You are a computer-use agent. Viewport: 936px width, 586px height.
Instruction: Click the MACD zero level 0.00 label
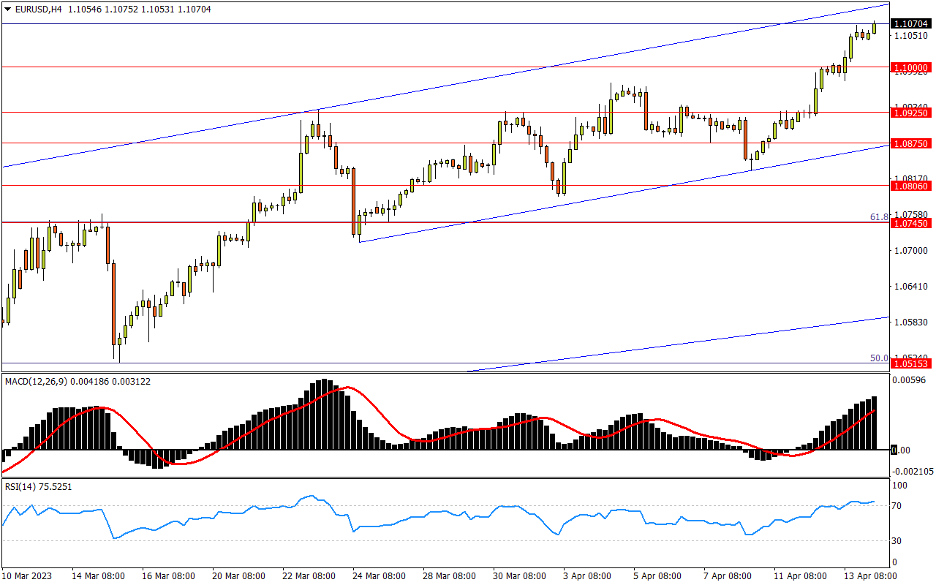900,450
